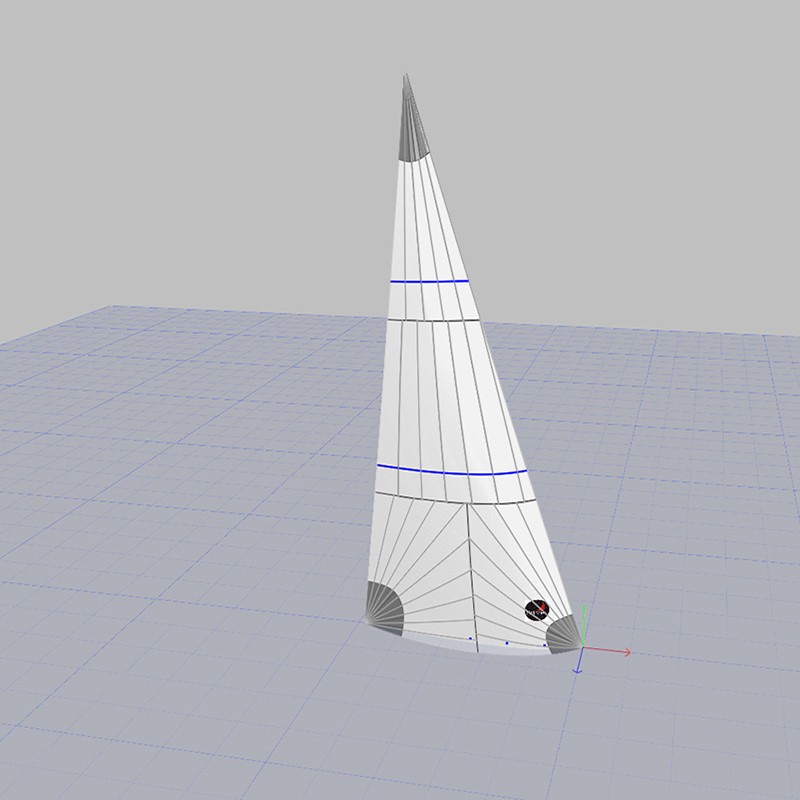
Task: Pick the middle blue point on the sail foot
Action: pyautogui.click(x=507, y=643)
